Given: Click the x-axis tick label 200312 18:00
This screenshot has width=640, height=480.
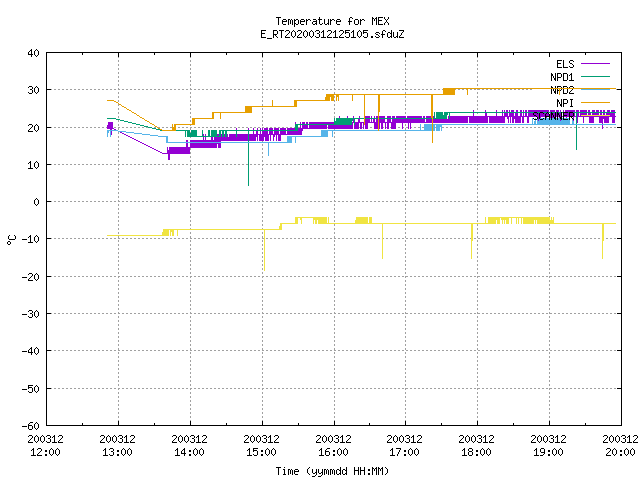Looking at the screenshot, I should (476, 445).
